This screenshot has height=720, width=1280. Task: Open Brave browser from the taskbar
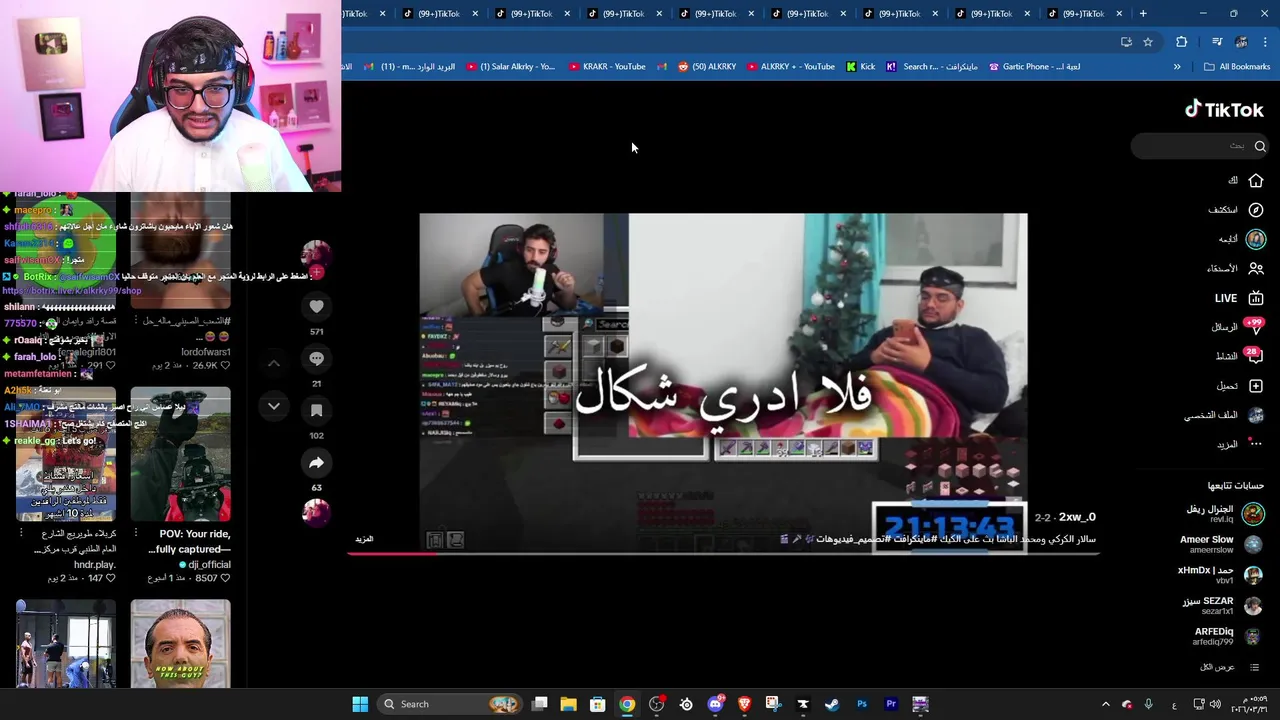point(744,704)
